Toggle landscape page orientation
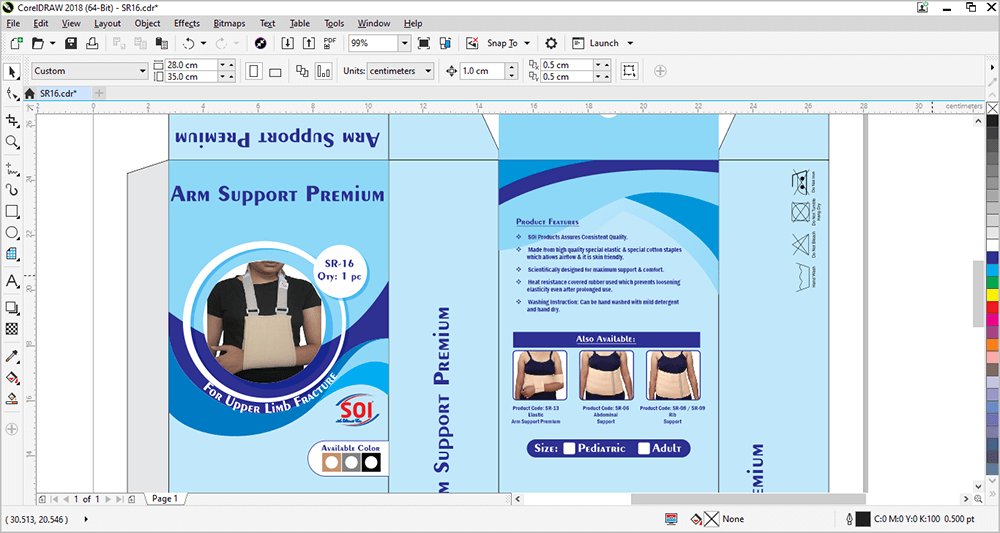This screenshot has height=533, width=1000. coord(275,71)
